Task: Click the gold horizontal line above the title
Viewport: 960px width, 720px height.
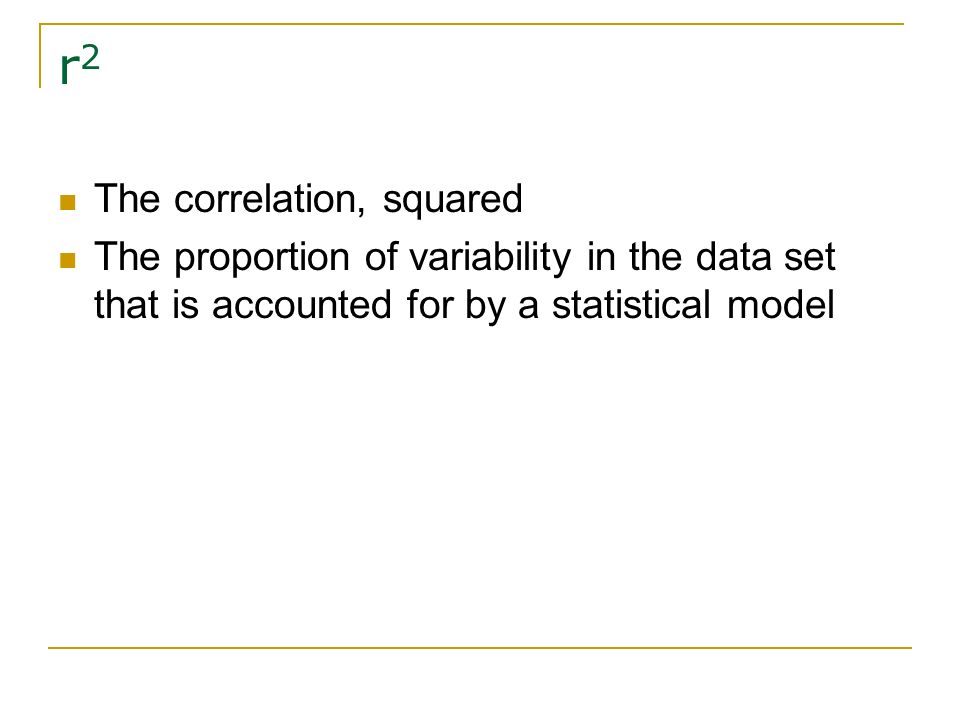Action: click(471, 24)
